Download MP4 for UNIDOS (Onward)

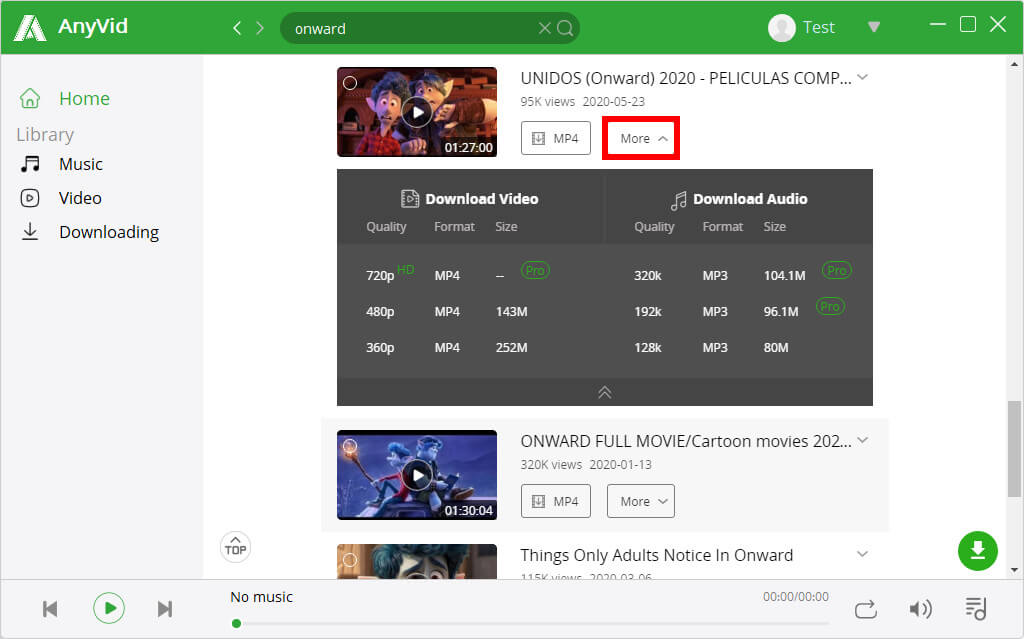pyautogui.click(x=556, y=138)
